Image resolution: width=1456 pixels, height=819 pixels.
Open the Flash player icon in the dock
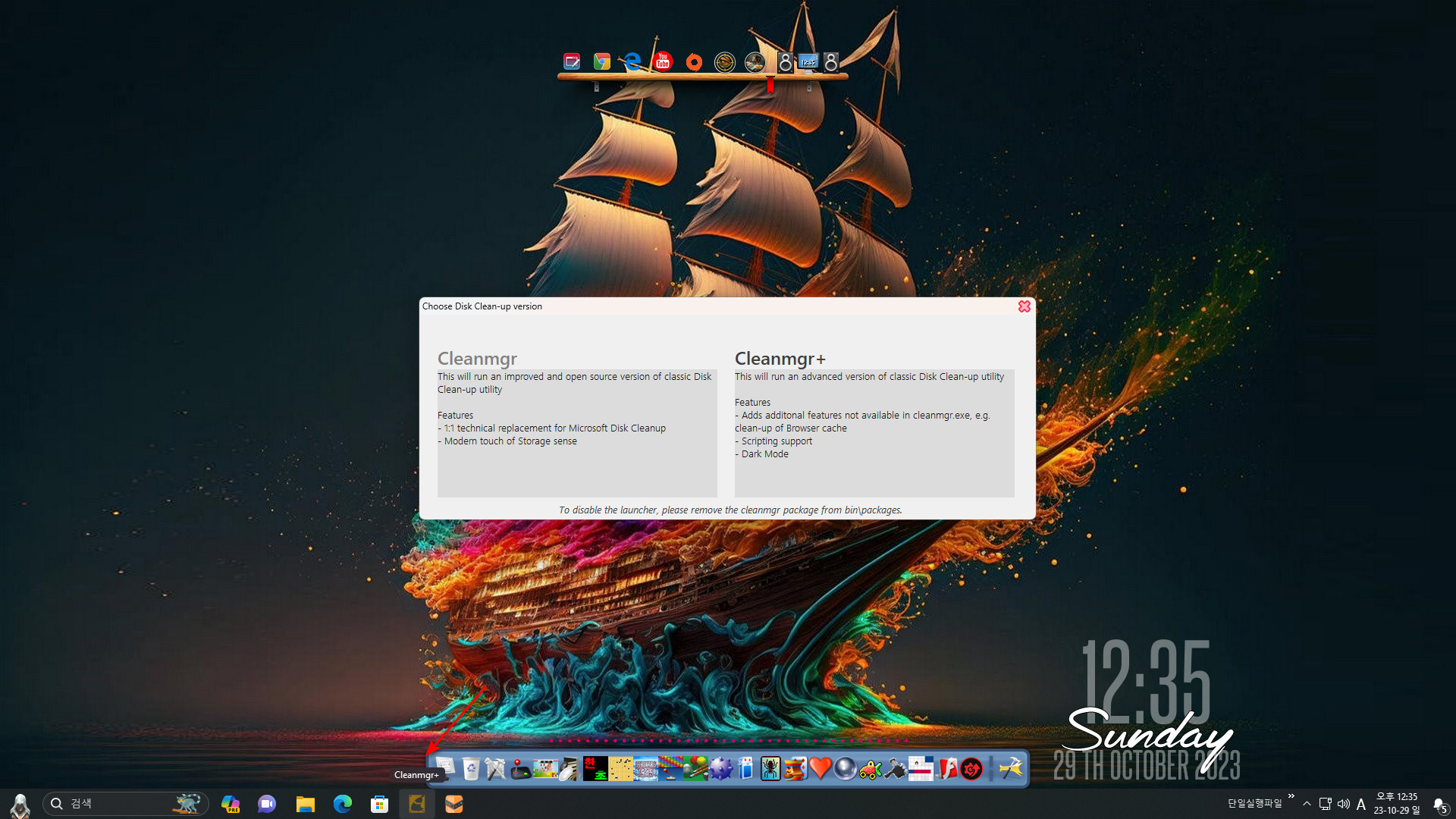pyautogui.click(x=946, y=769)
